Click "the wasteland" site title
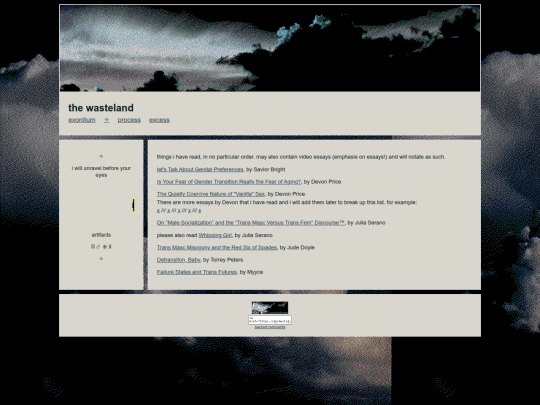This screenshot has width=540, height=405. click(101, 108)
